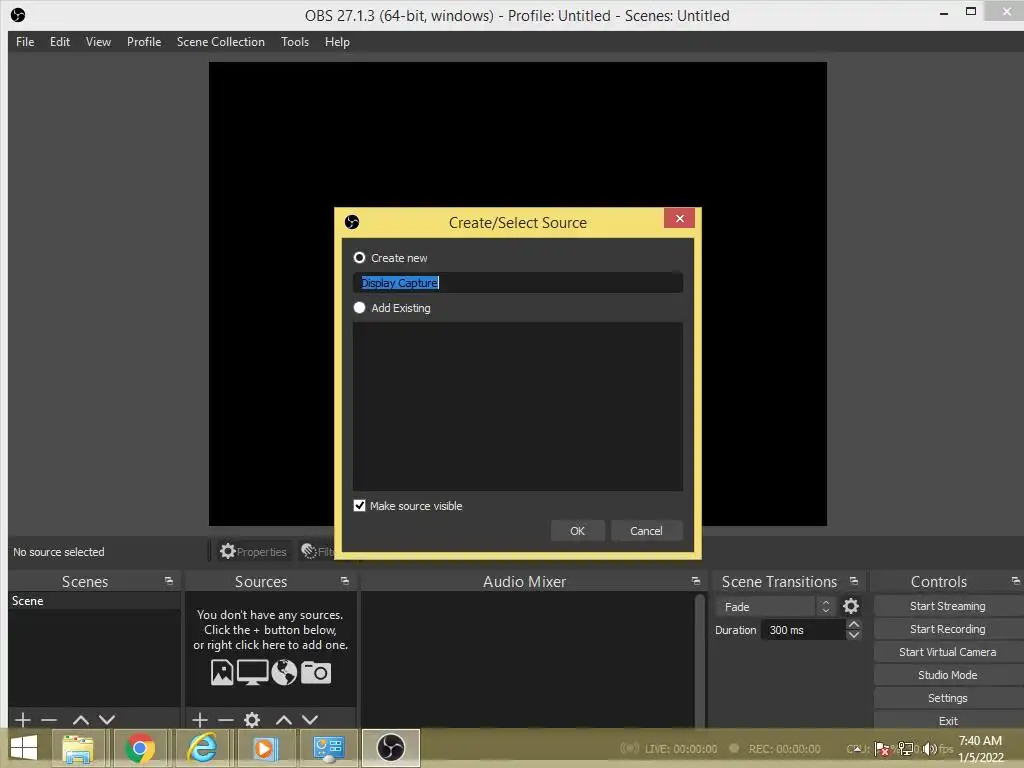The image size is (1024, 768).
Task: Undock the Scene Transitions panel
Action: click(x=854, y=581)
